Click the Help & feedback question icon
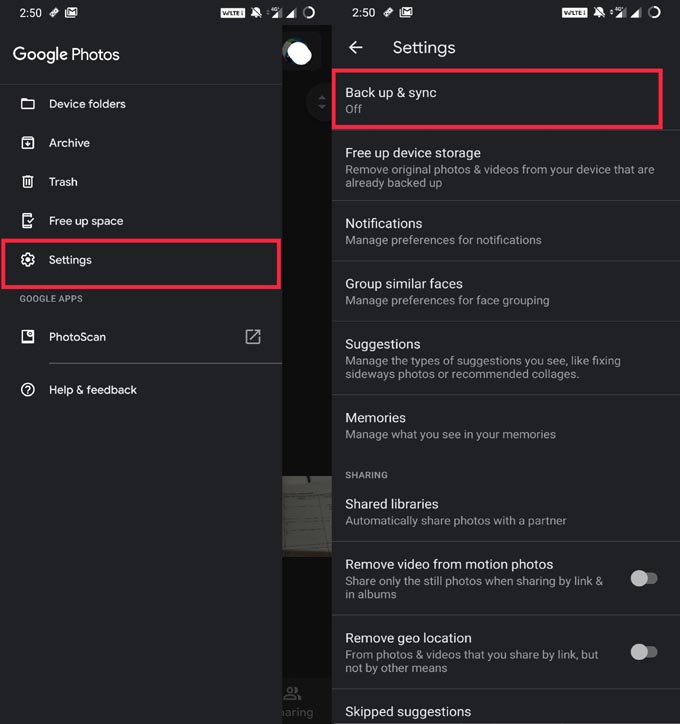 click(x=28, y=390)
